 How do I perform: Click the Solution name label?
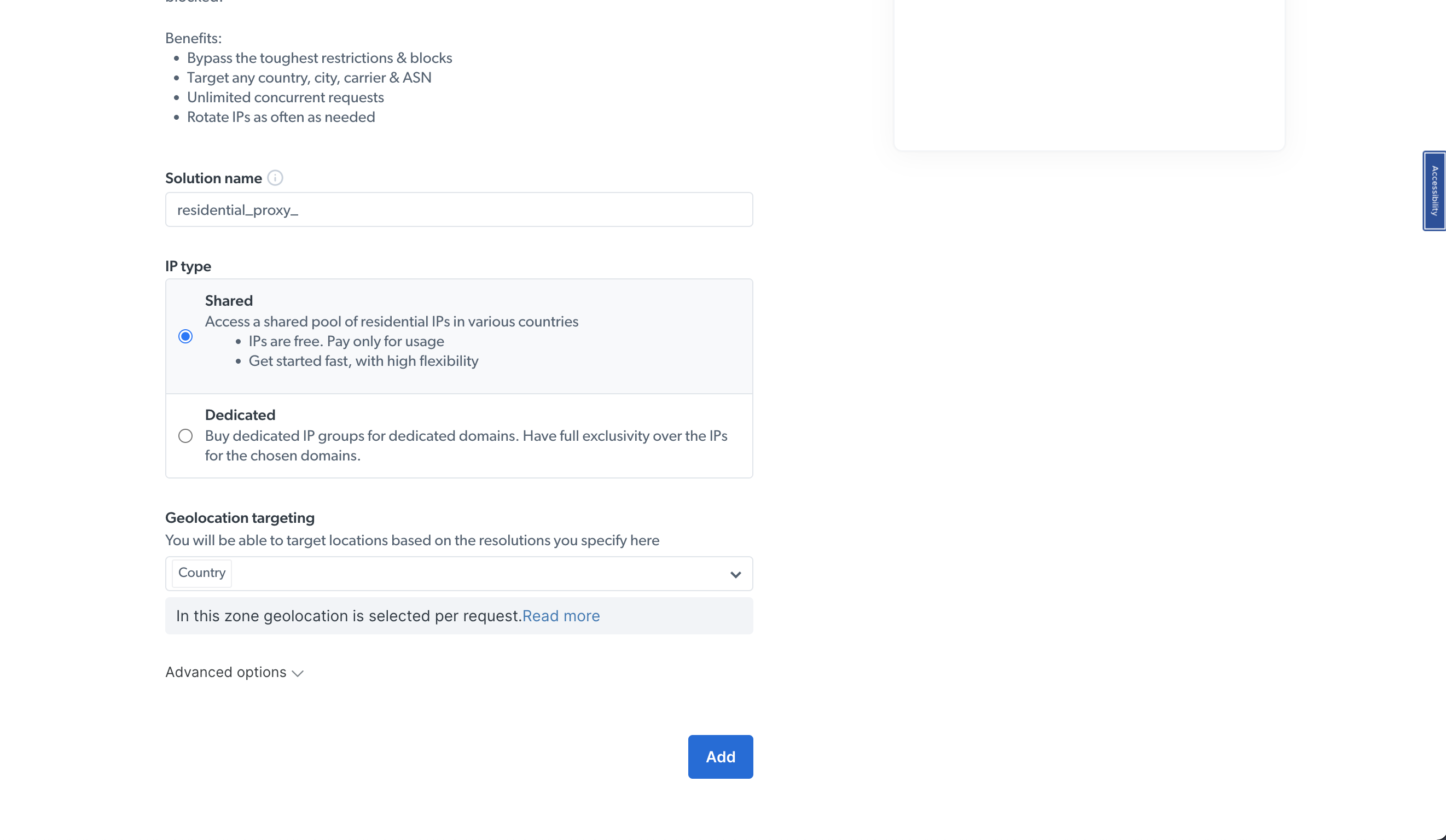click(x=213, y=178)
